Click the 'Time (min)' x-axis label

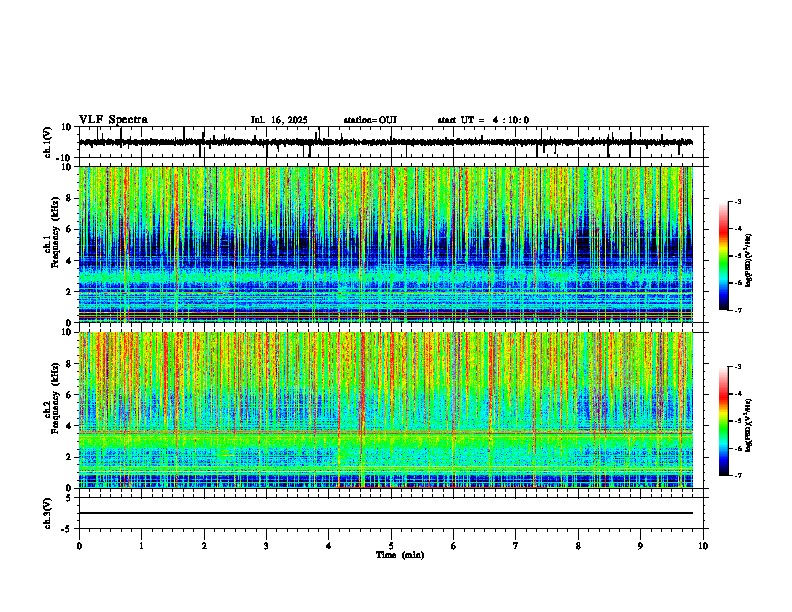pyautogui.click(x=400, y=555)
